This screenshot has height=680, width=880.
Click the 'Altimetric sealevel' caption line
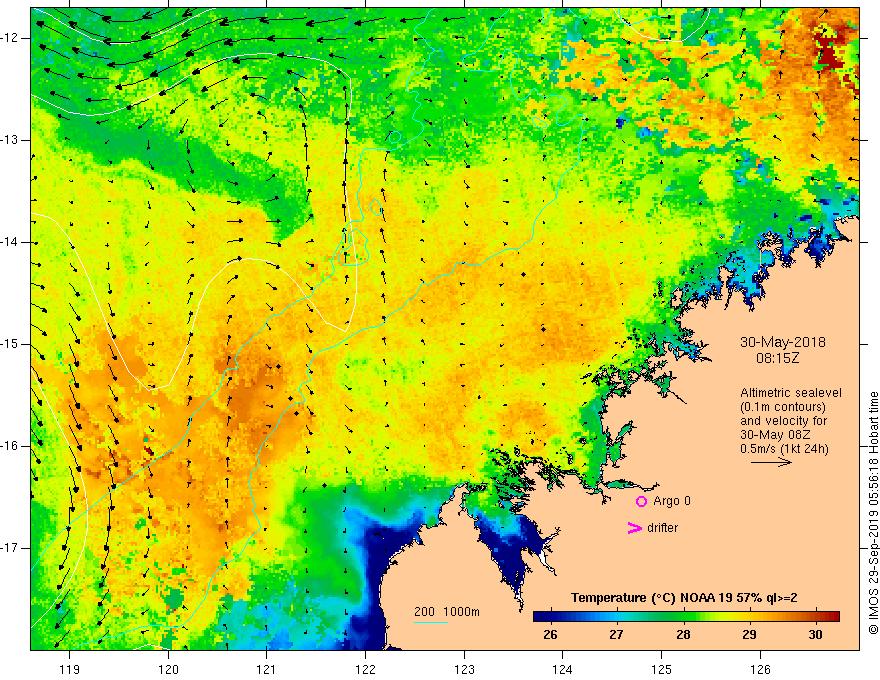[x=791, y=393]
